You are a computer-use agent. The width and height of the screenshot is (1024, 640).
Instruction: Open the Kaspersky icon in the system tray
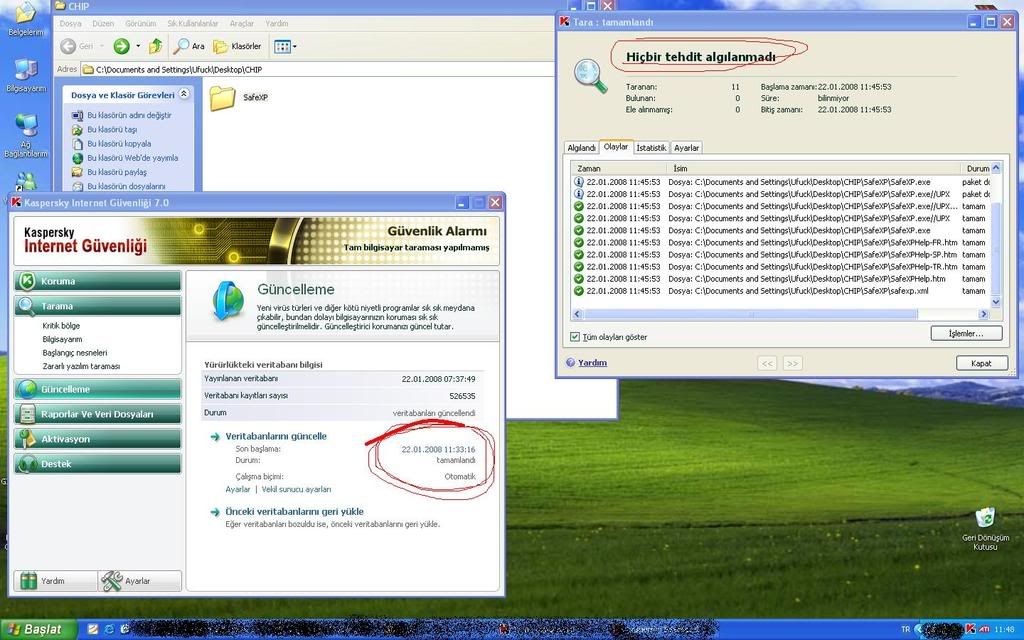pos(970,629)
